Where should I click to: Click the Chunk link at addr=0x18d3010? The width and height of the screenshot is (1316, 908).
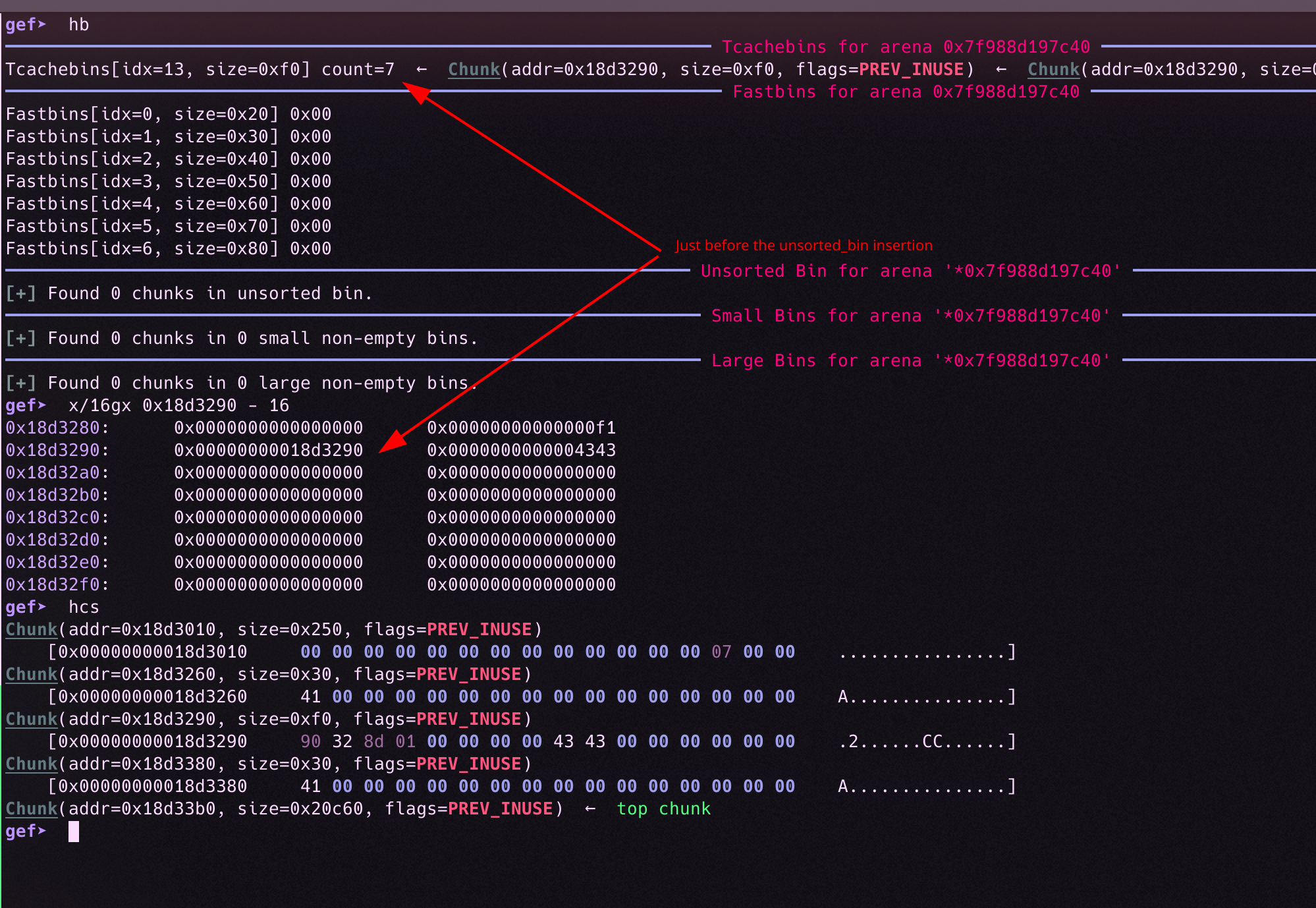tap(32, 629)
